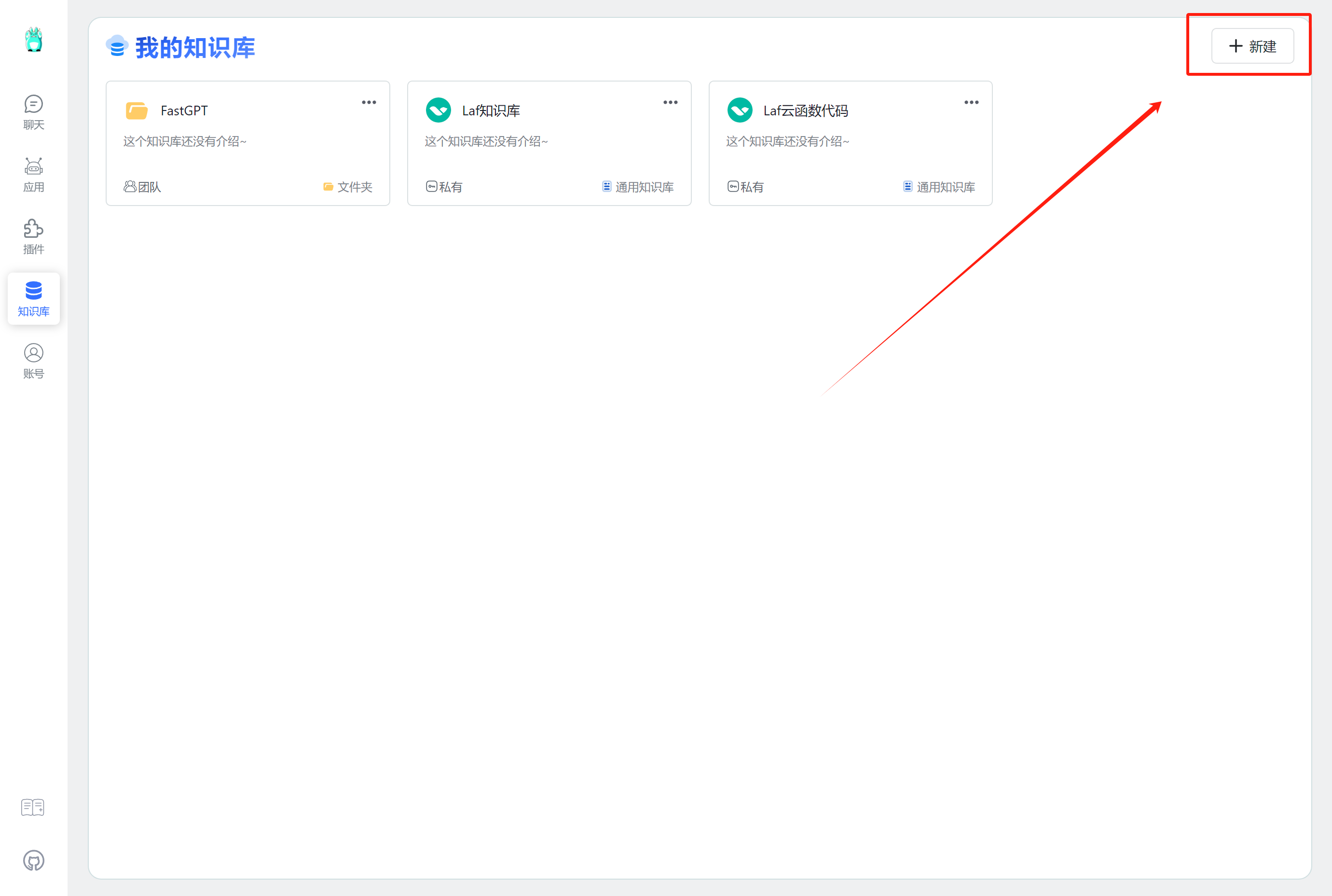The height and width of the screenshot is (896, 1332).
Task: Open the chat (聊天) sidebar section
Action: tap(34, 112)
